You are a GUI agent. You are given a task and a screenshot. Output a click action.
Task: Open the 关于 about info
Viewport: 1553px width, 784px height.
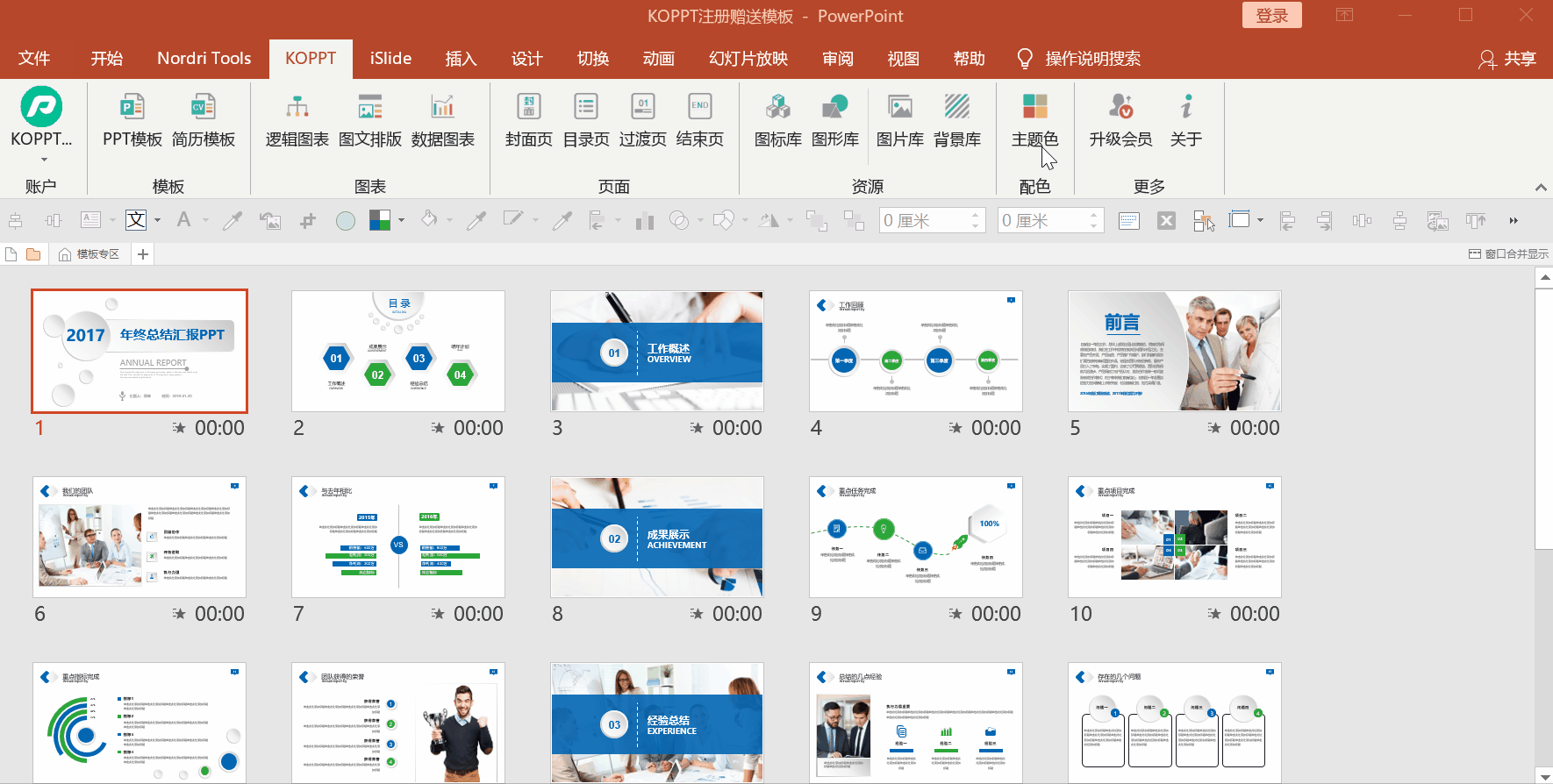[1186, 120]
